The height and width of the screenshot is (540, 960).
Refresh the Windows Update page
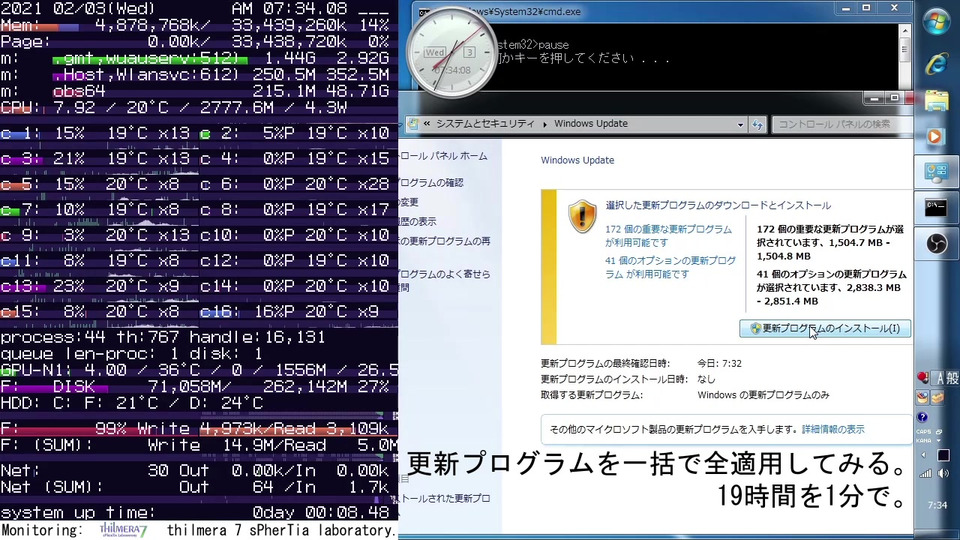758,124
